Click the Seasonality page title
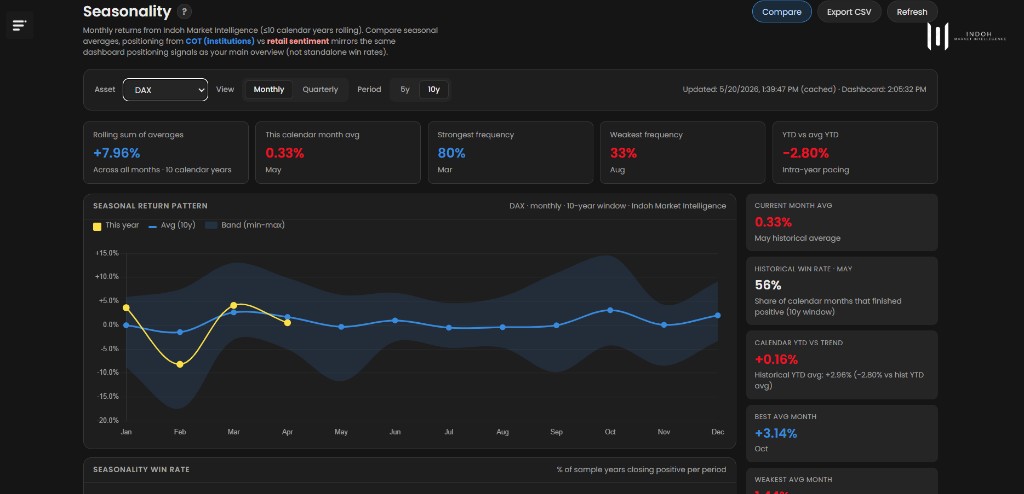 point(127,12)
